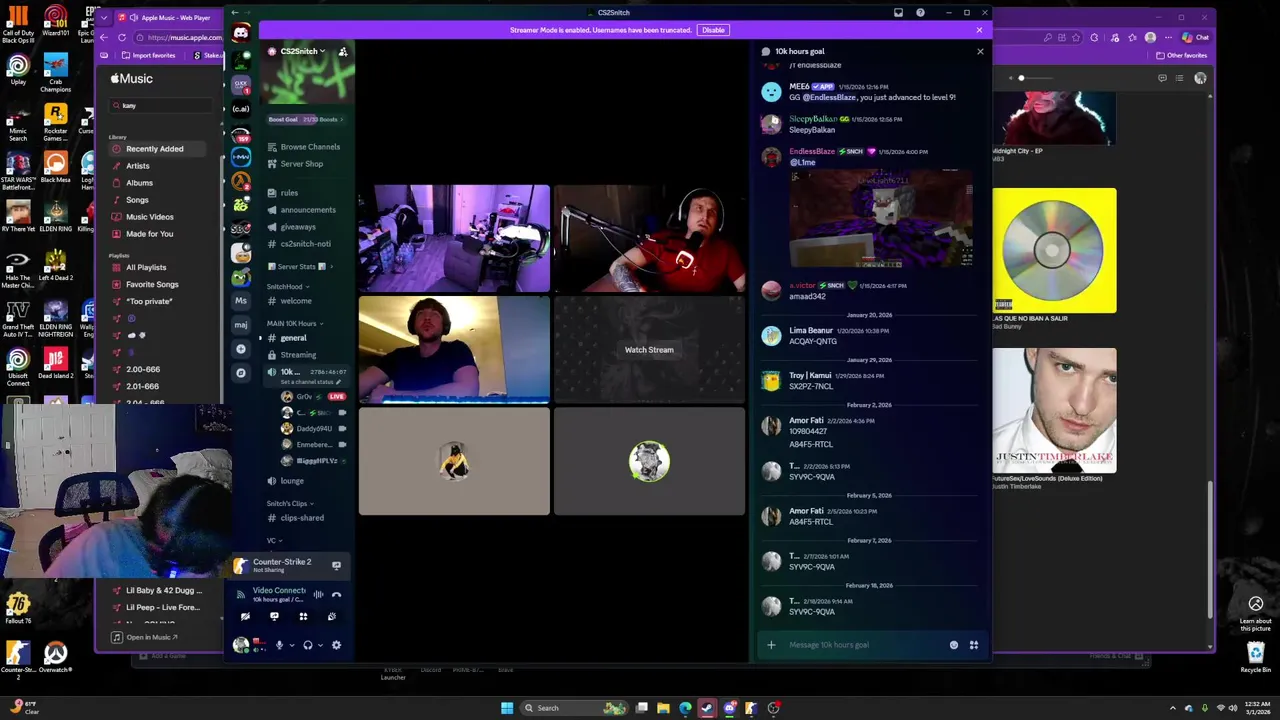Open File Explorer from taskbar
Viewport: 1280px width, 720px height.
pyautogui.click(x=663, y=708)
